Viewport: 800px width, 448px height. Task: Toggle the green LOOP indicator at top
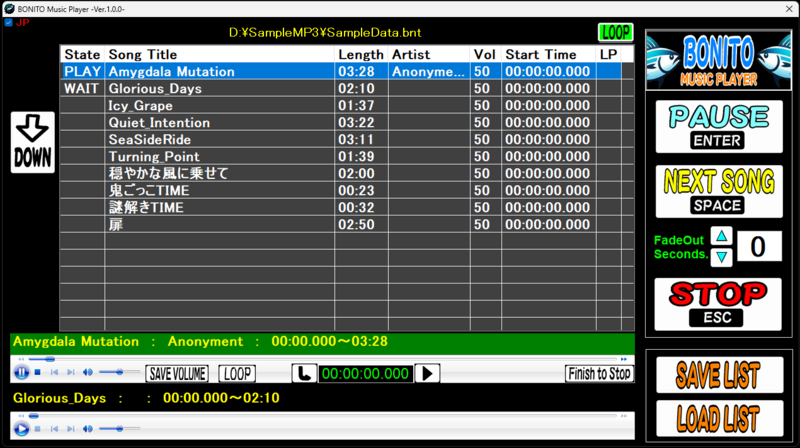(615, 32)
